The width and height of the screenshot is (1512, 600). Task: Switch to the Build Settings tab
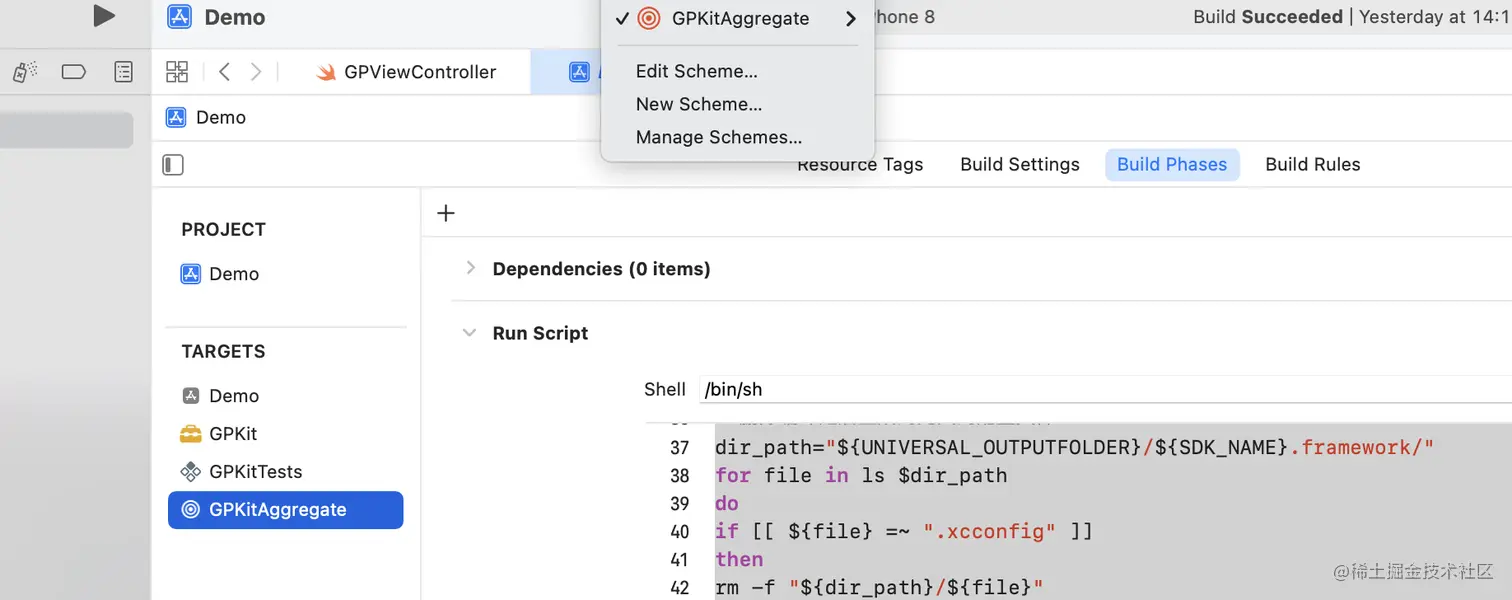click(1019, 165)
